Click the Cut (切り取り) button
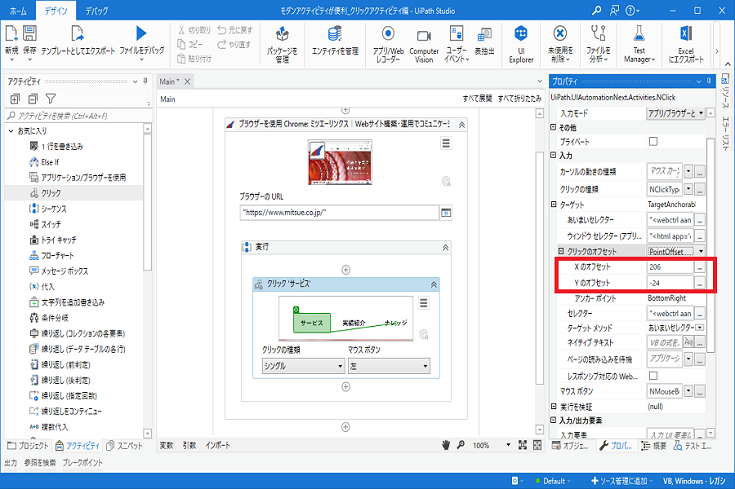This screenshot has width=735, height=489. 194,30
